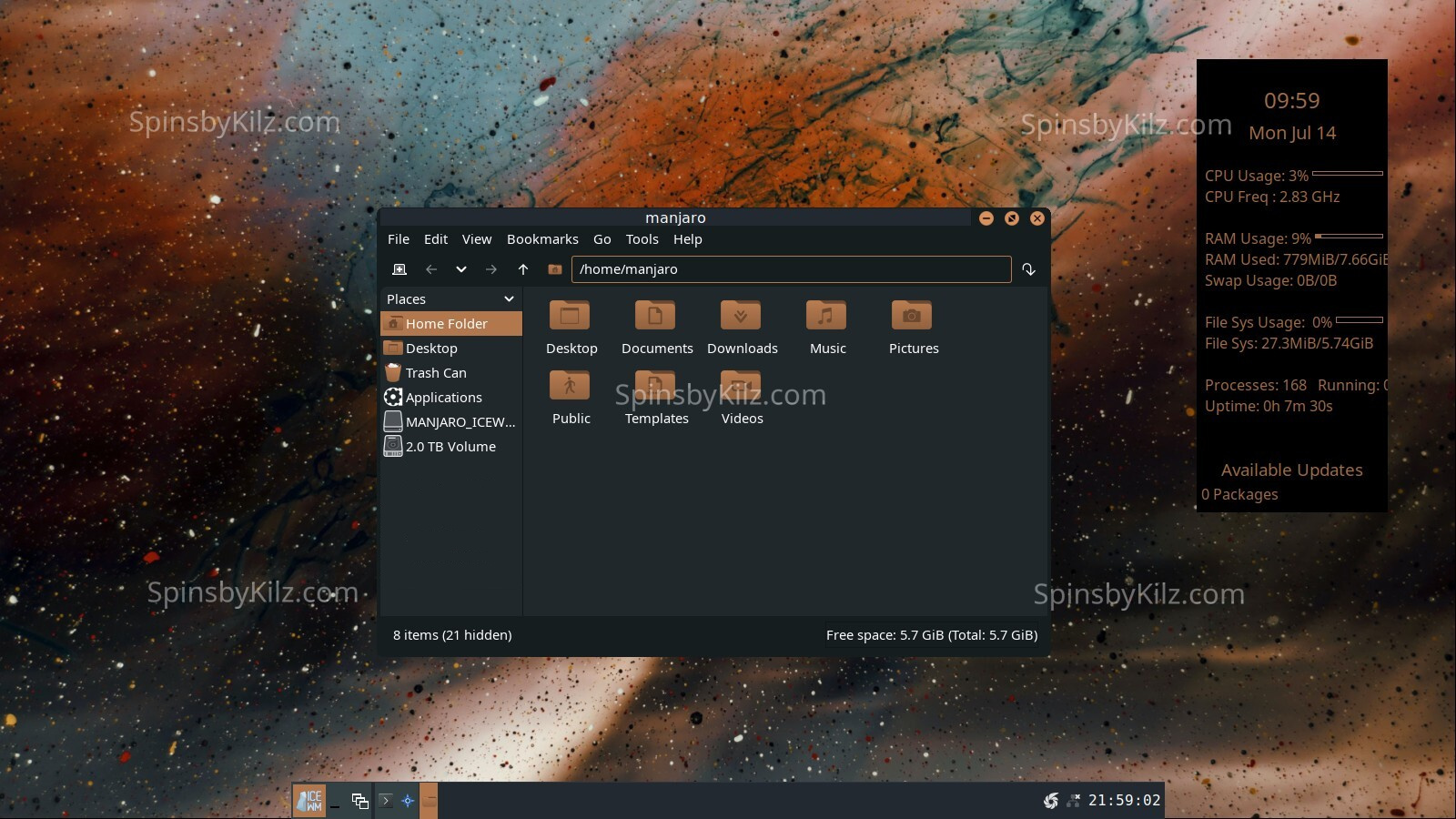
Task: Click the 'RAM Usage: 9%' line
Action: pyautogui.click(x=1258, y=238)
